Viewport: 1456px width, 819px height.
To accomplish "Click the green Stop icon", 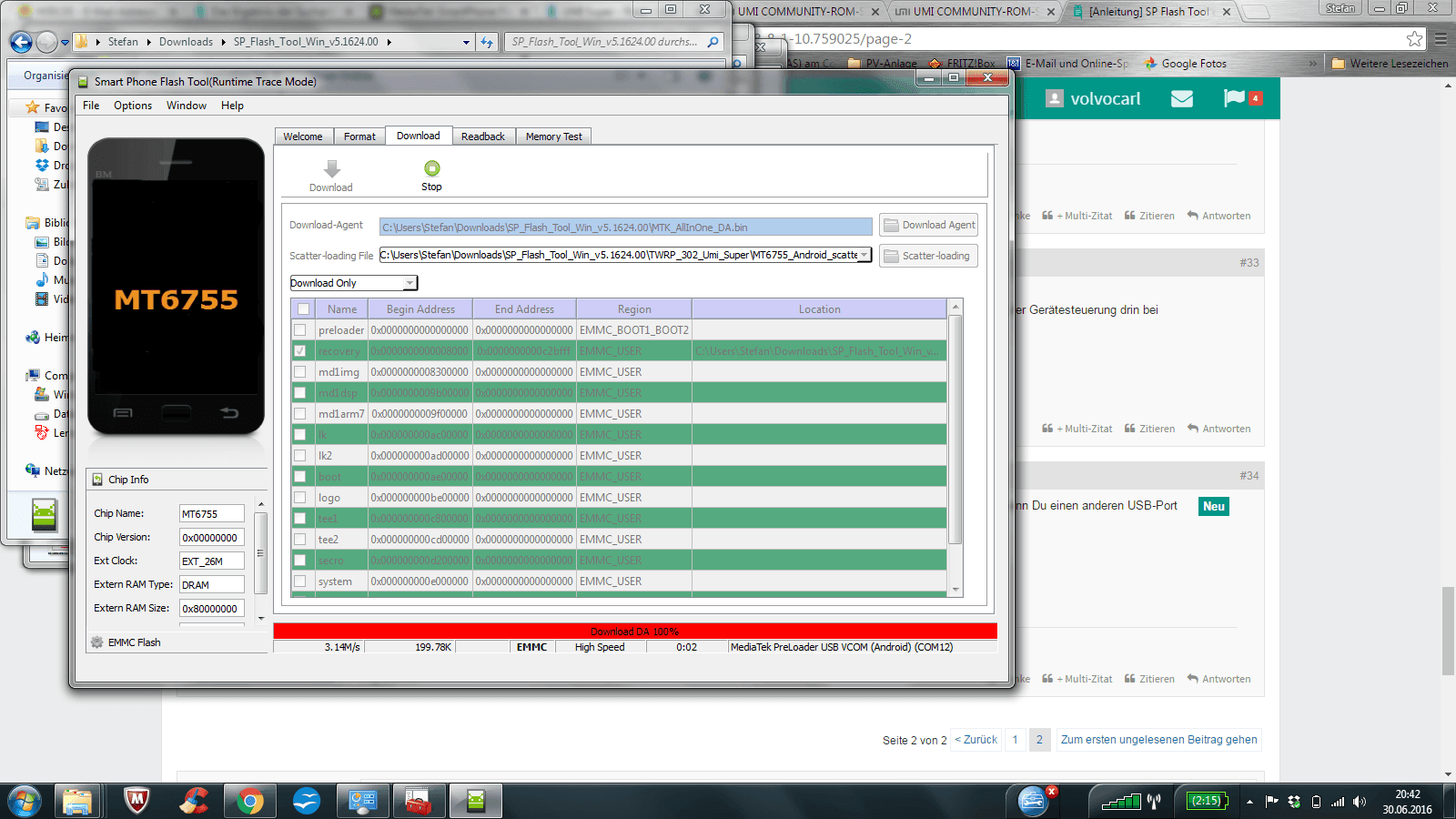I will coord(432,168).
